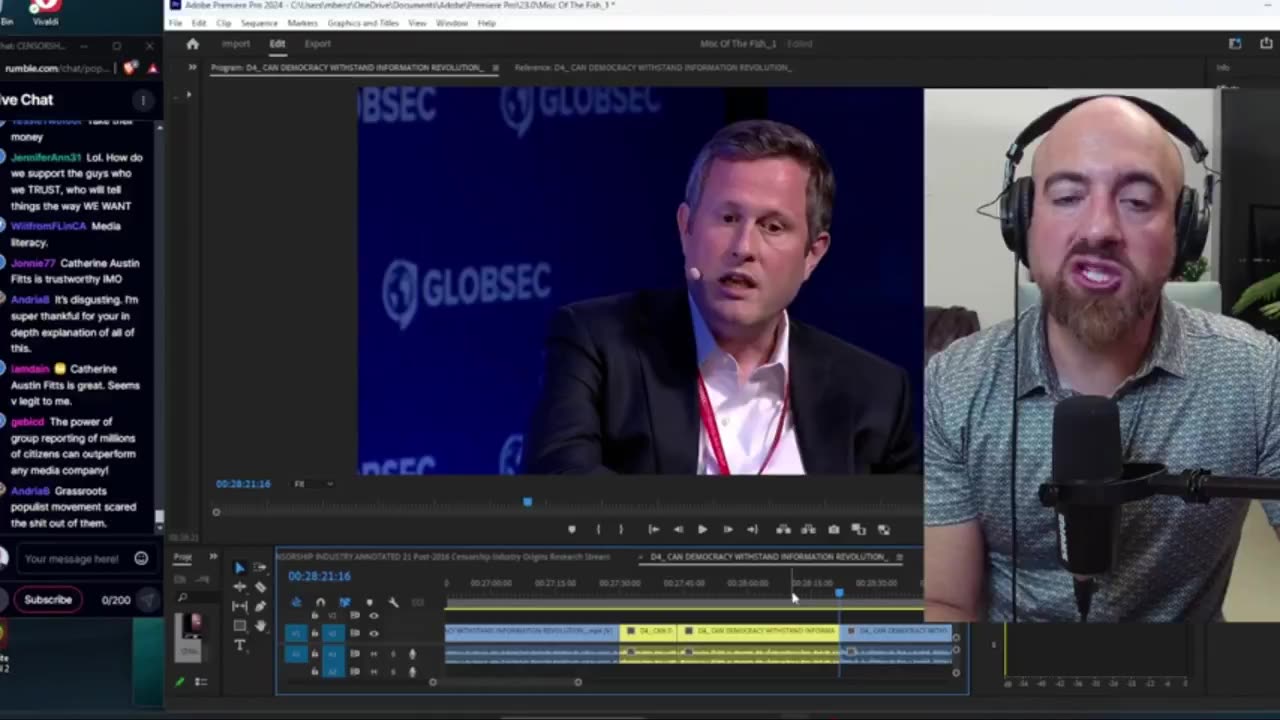Add a marker in the Program monitor
Viewport: 1280px width, 720px height.
(x=571, y=529)
